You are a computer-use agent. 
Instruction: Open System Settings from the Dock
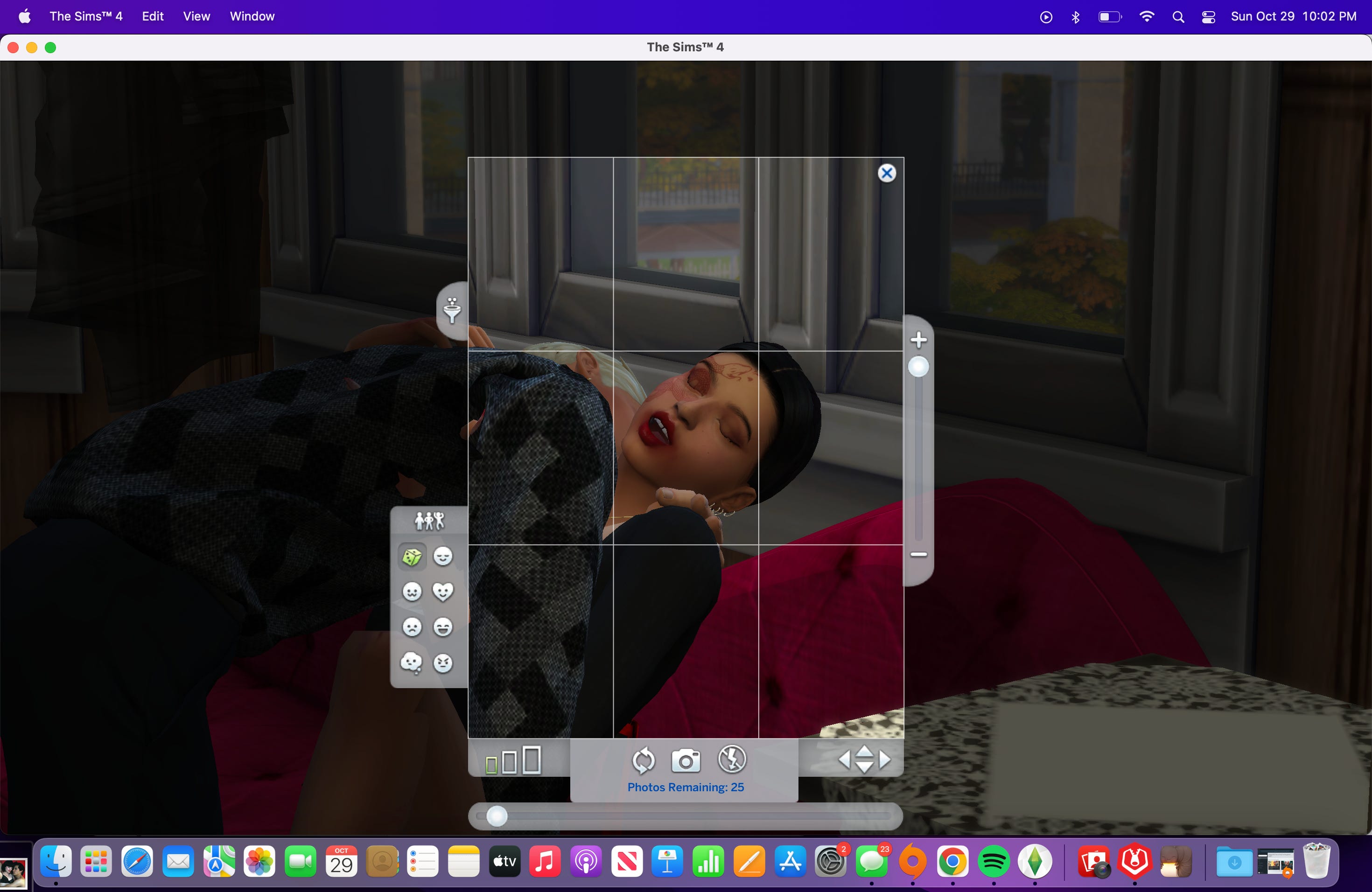(x=831, y=862)
